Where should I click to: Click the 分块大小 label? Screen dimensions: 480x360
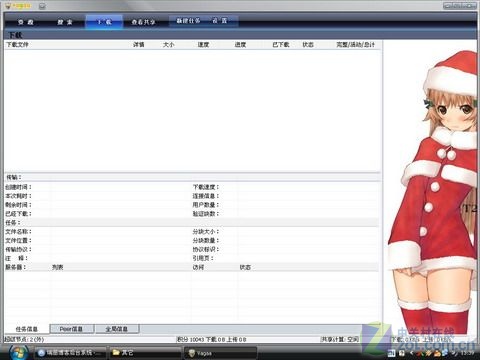206,231
